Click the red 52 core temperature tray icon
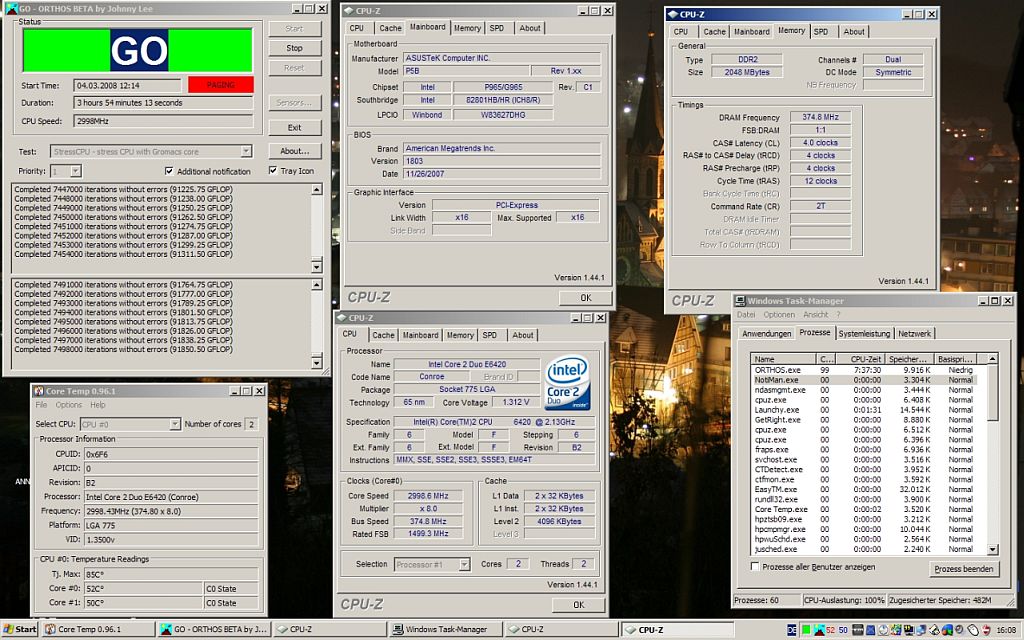Viewport: 1024px width, 640px height. pyautogui.click(x=831, y=630)
